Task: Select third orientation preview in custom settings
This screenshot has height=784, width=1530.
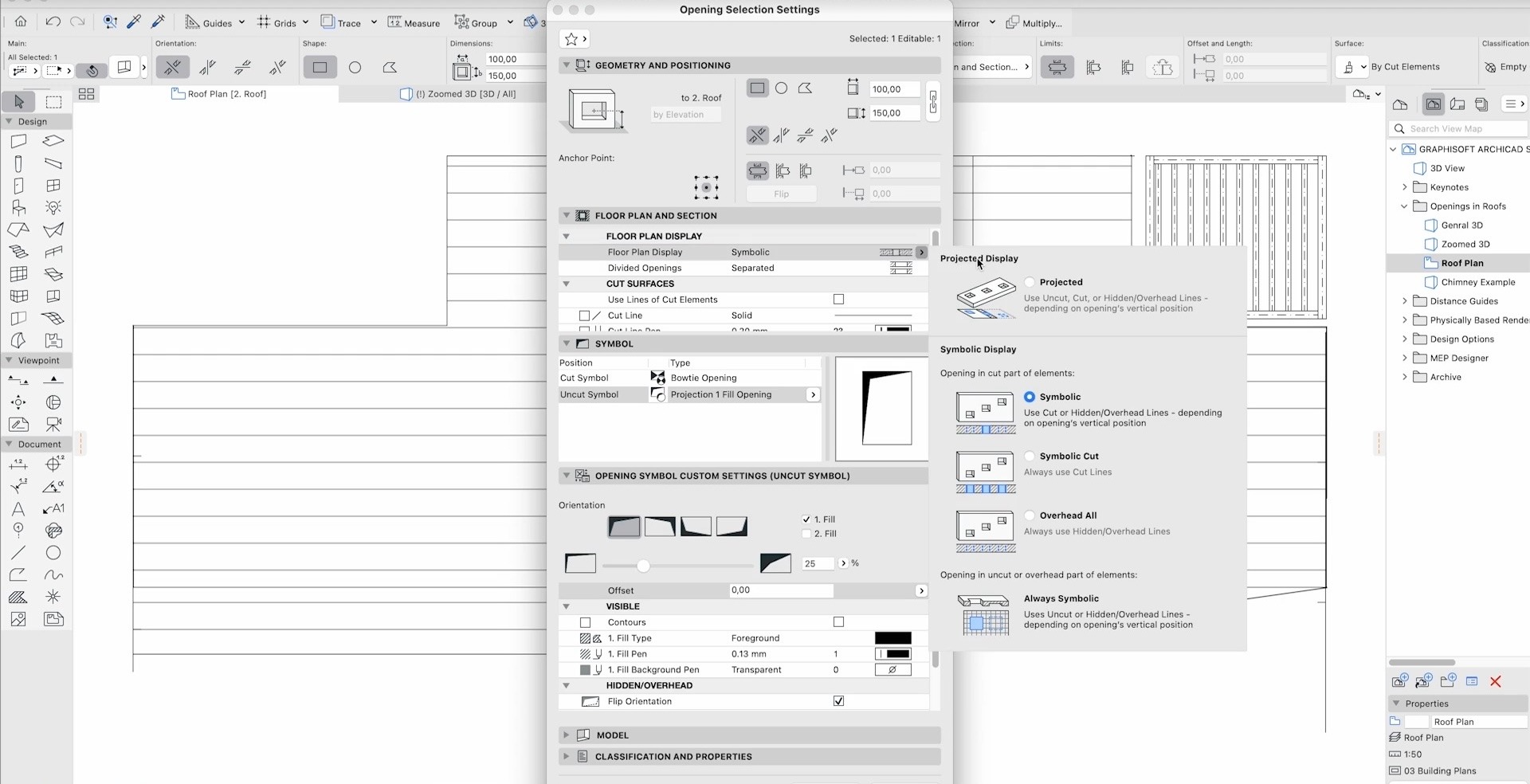Action: click(696, 527)
